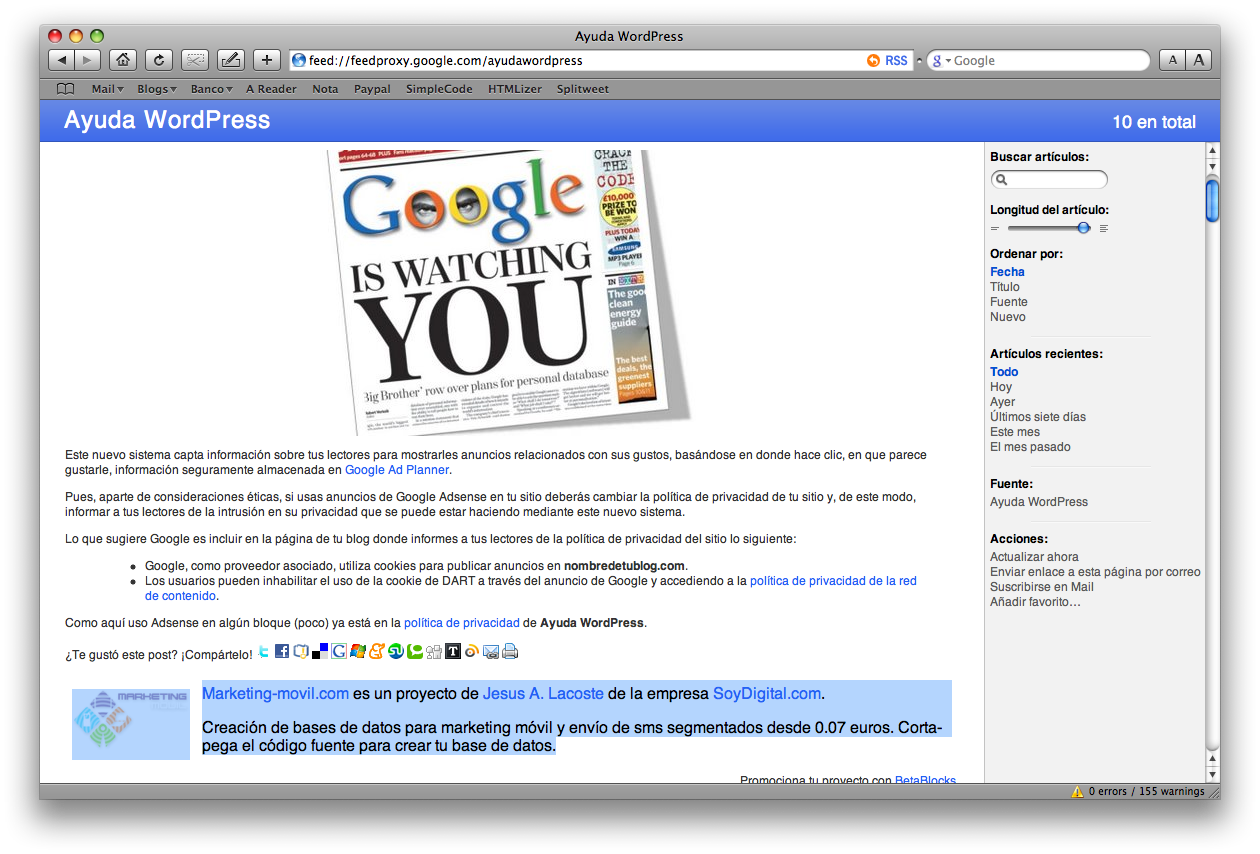Adjust the Longitud del artículo slider

click(1083, 228)
